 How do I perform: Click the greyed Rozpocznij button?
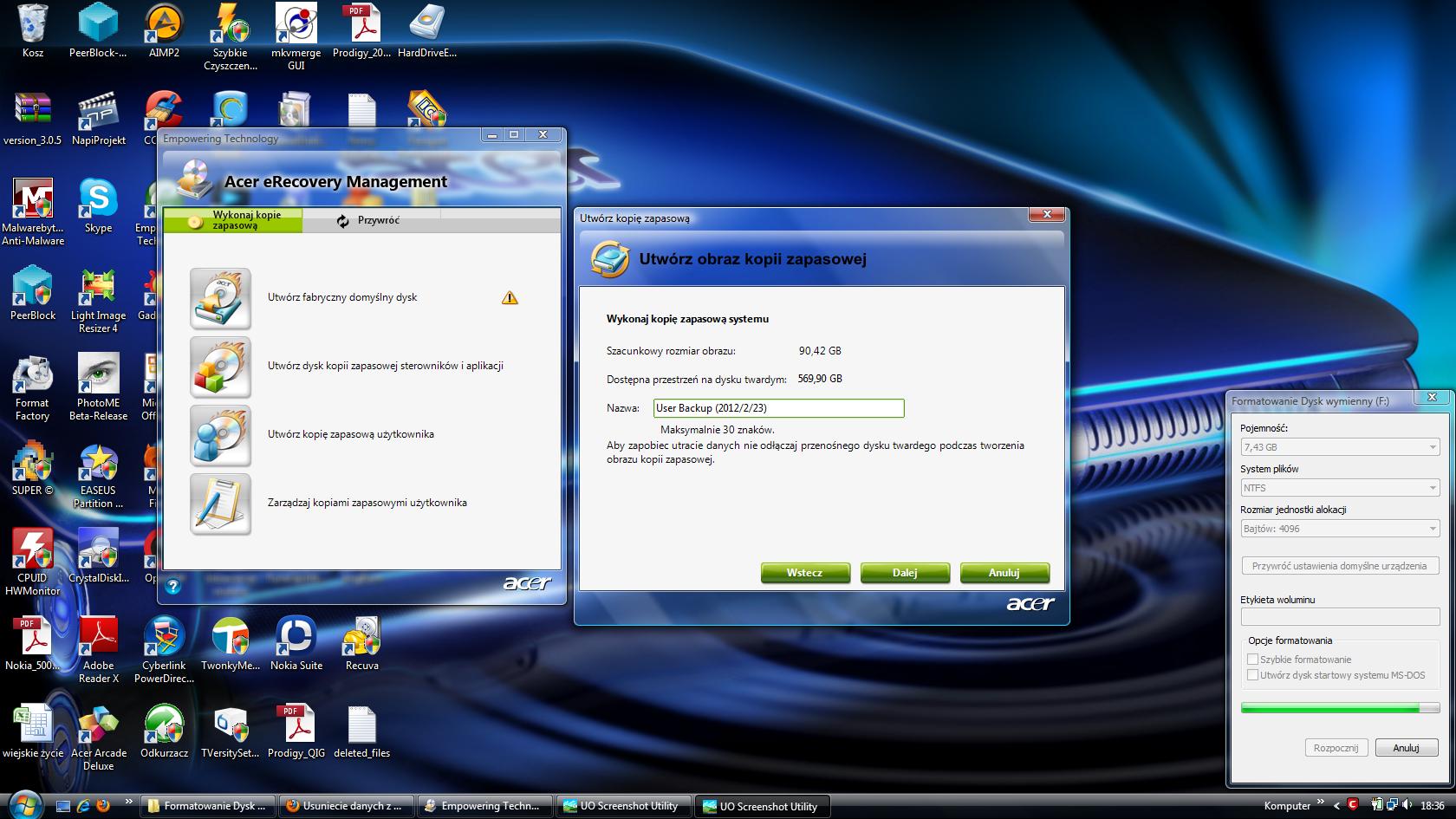[x=1336, y=748]
